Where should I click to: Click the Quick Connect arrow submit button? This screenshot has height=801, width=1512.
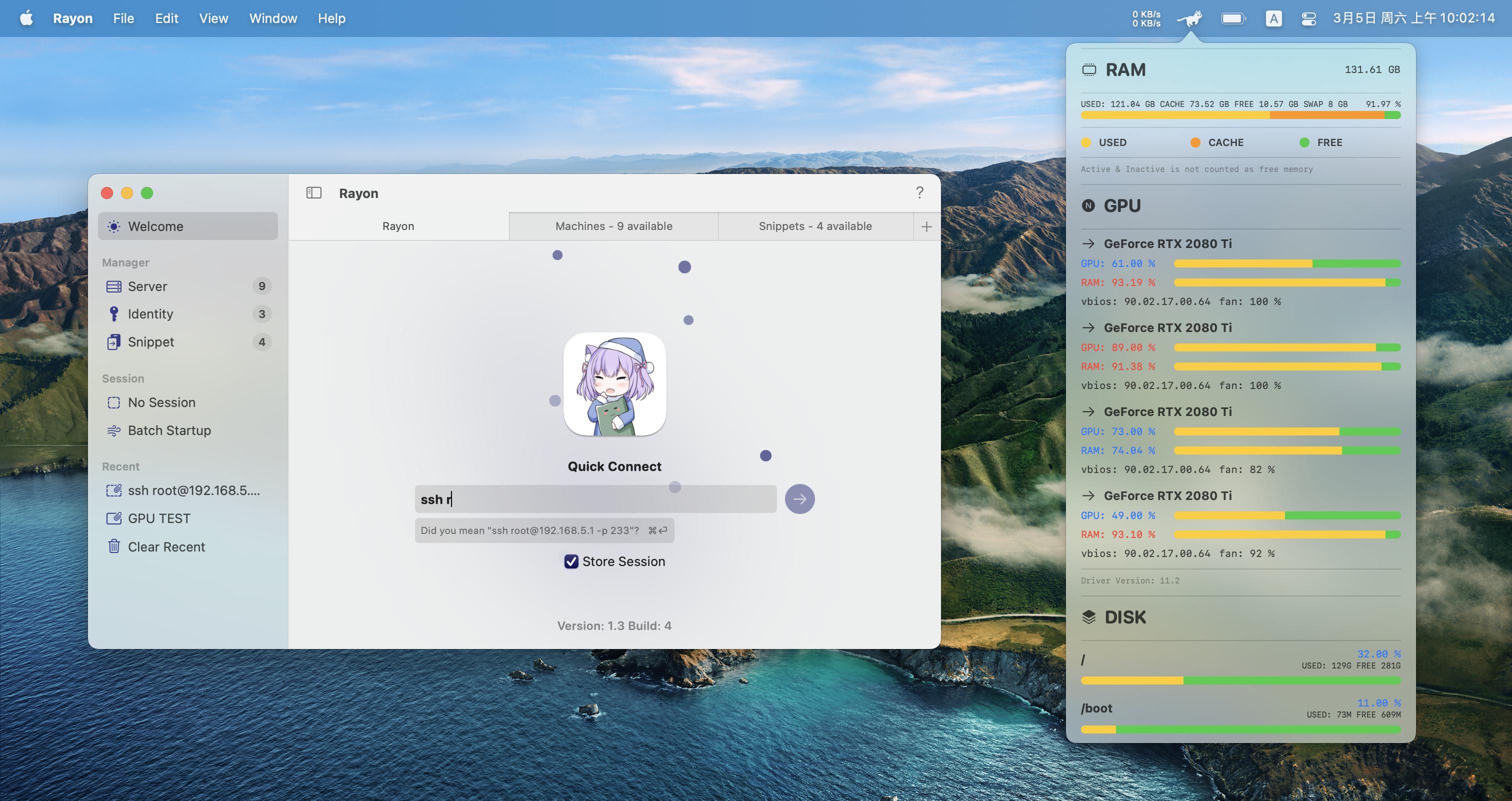(800, 499)
